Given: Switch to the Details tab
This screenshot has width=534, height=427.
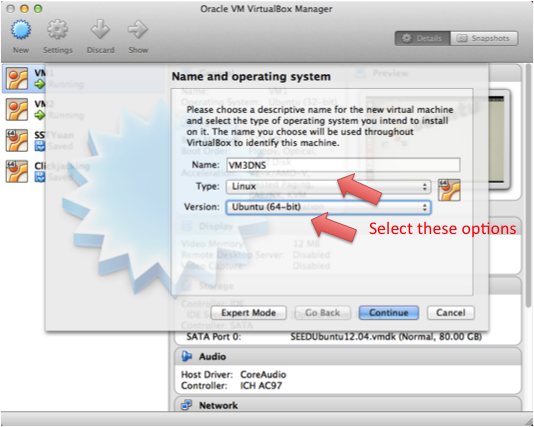Looking at the screenshot, I should tap(423, 38).
